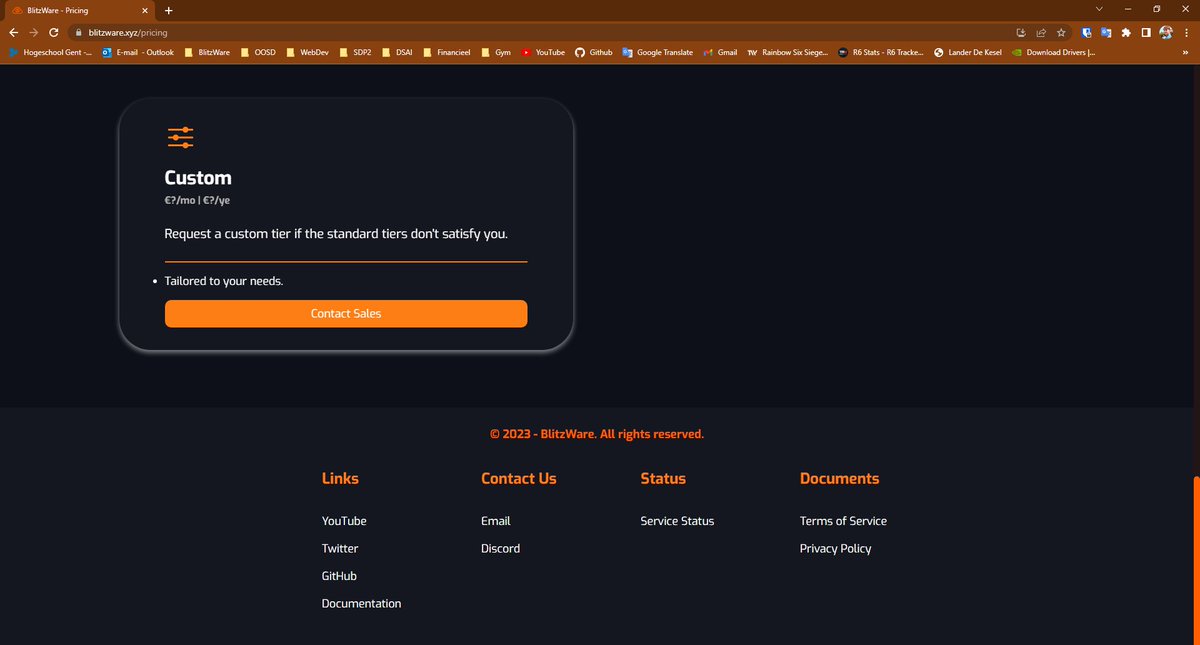
Task: Share this page using the share icon
Action: (x=1041, y=32)
